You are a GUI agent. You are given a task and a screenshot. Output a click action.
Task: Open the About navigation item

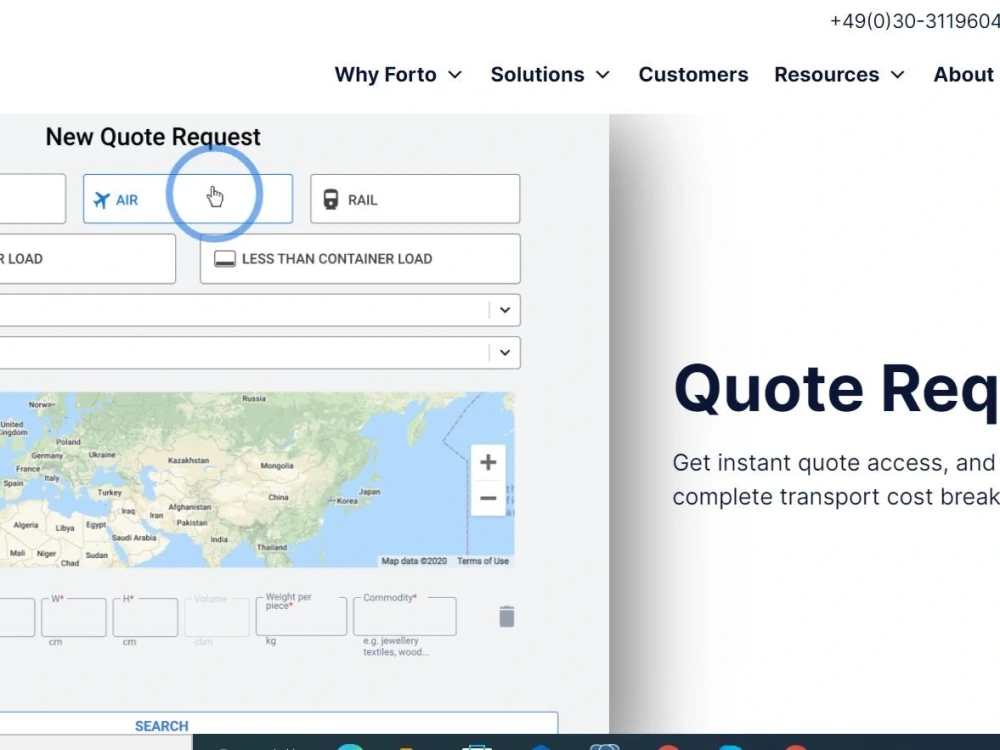point(964,75)
